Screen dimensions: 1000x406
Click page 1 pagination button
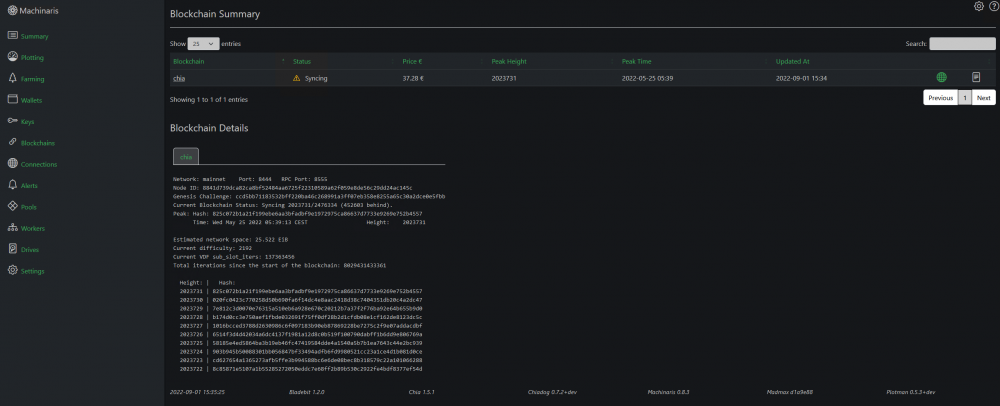pos(965,98)
